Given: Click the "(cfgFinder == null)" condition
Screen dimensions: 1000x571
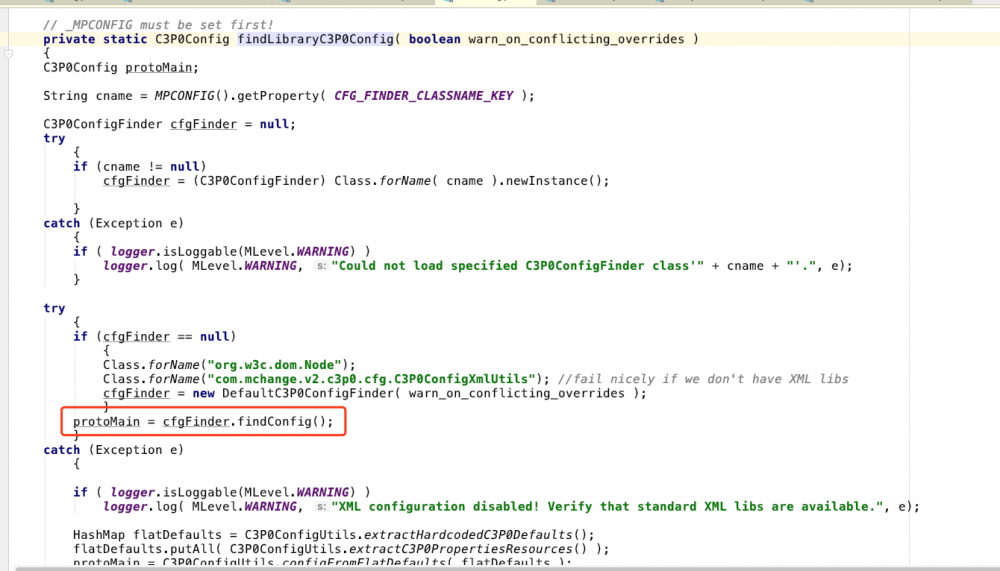Looking at the screenshot, I should 166,337.
